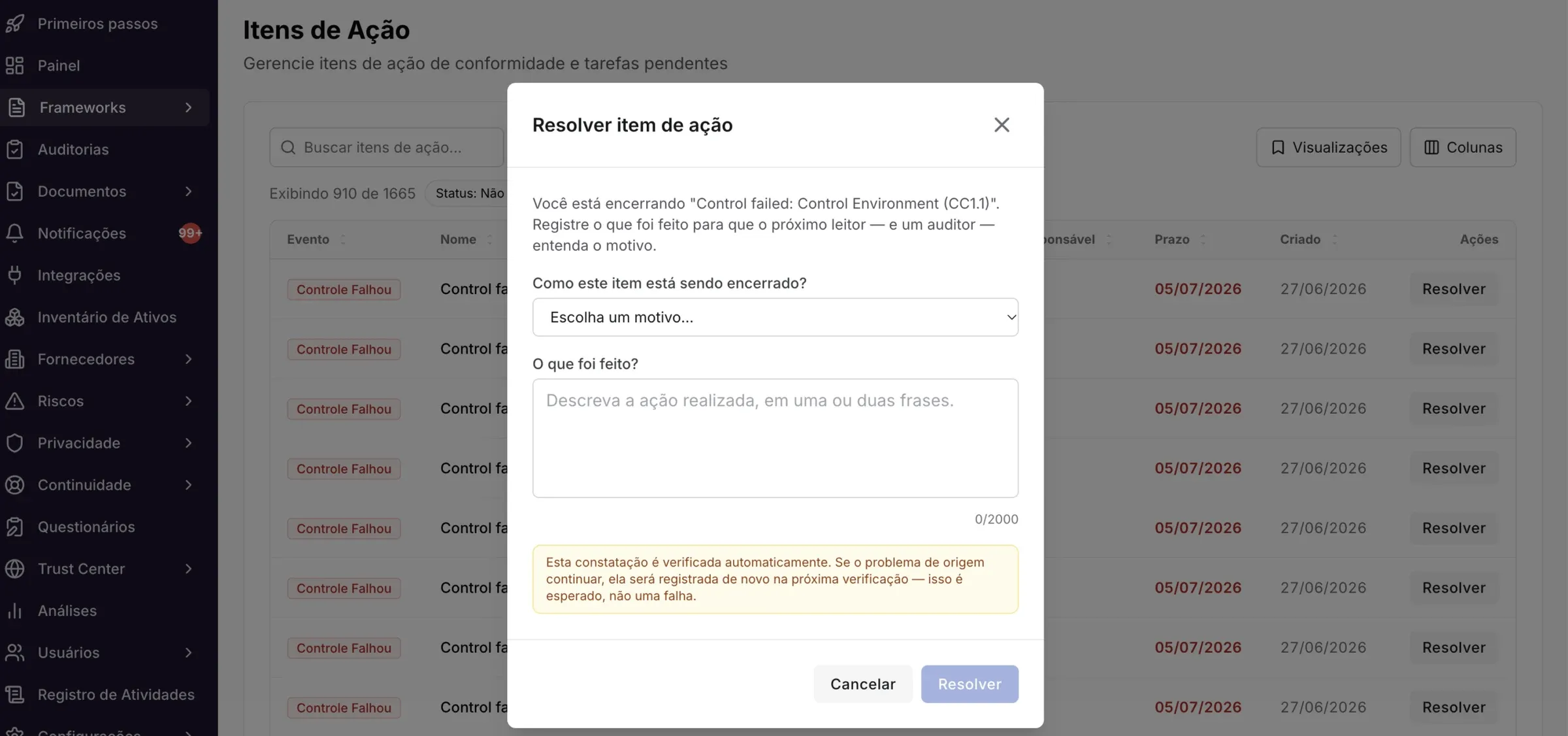Close the Resolver item de ação dialog
Viewport: 1568px width, 736px height.
tap(1002, 124)
